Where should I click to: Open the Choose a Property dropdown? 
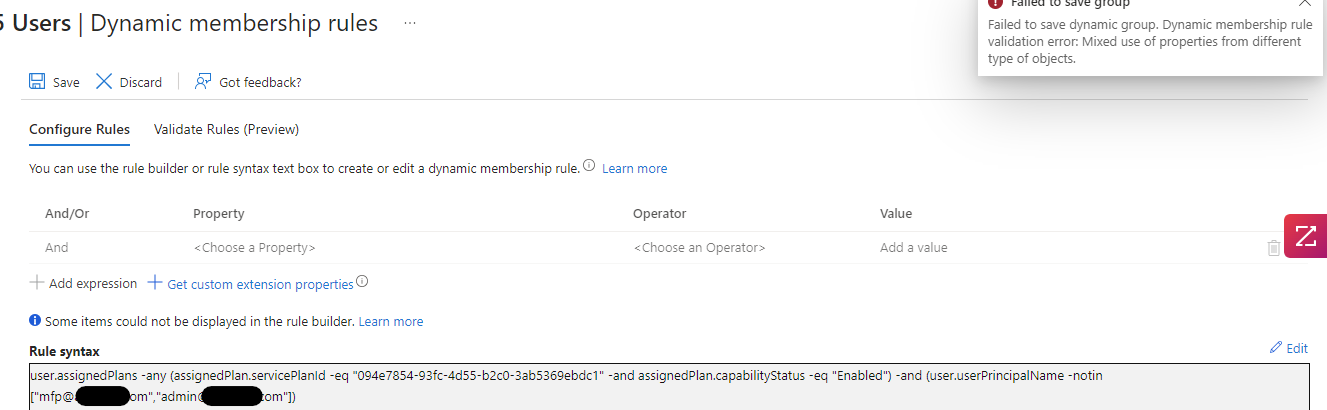pyautogui.click(x=254, y=248)
